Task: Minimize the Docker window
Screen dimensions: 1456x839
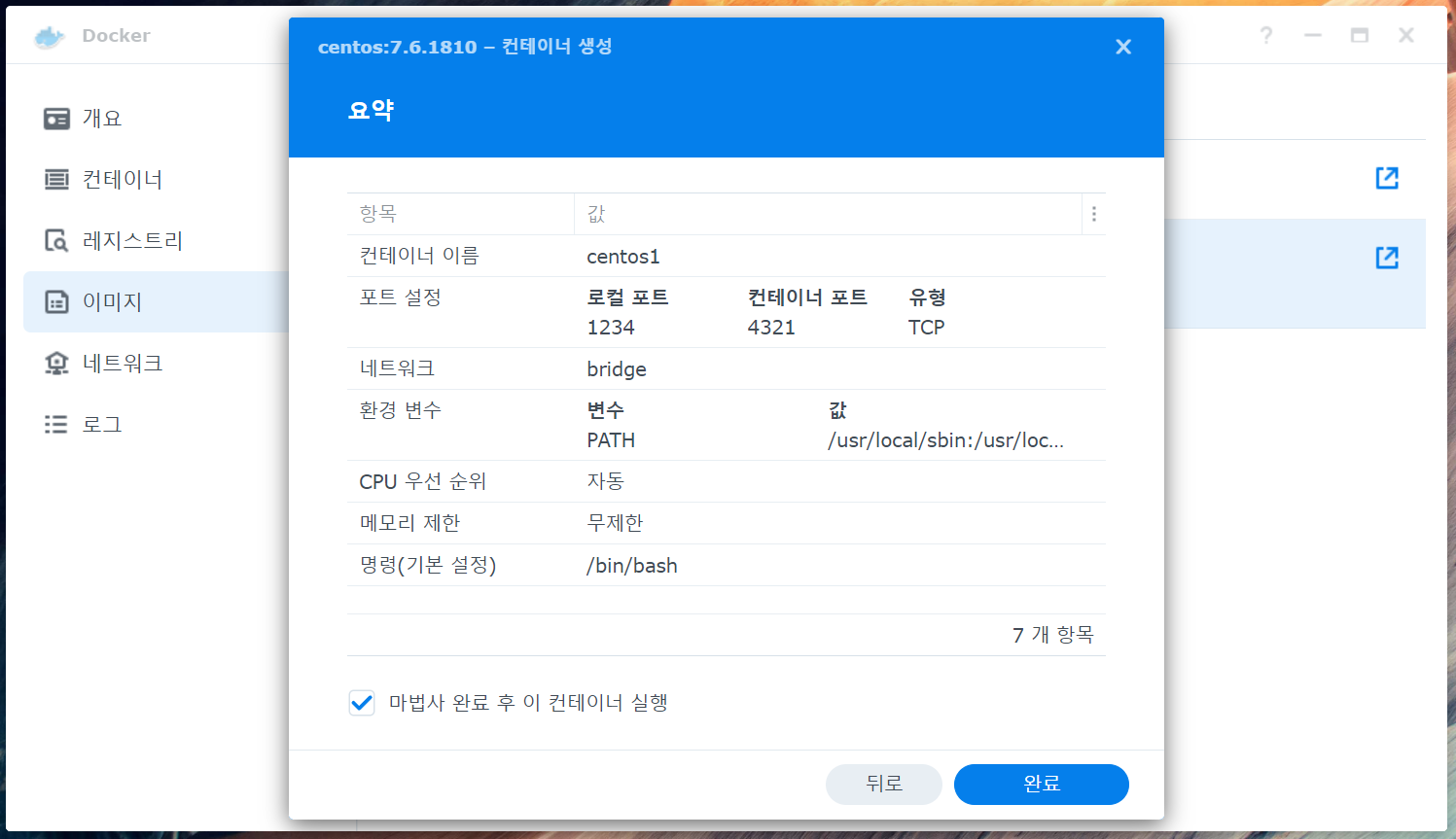Action: pos(1313,36)
